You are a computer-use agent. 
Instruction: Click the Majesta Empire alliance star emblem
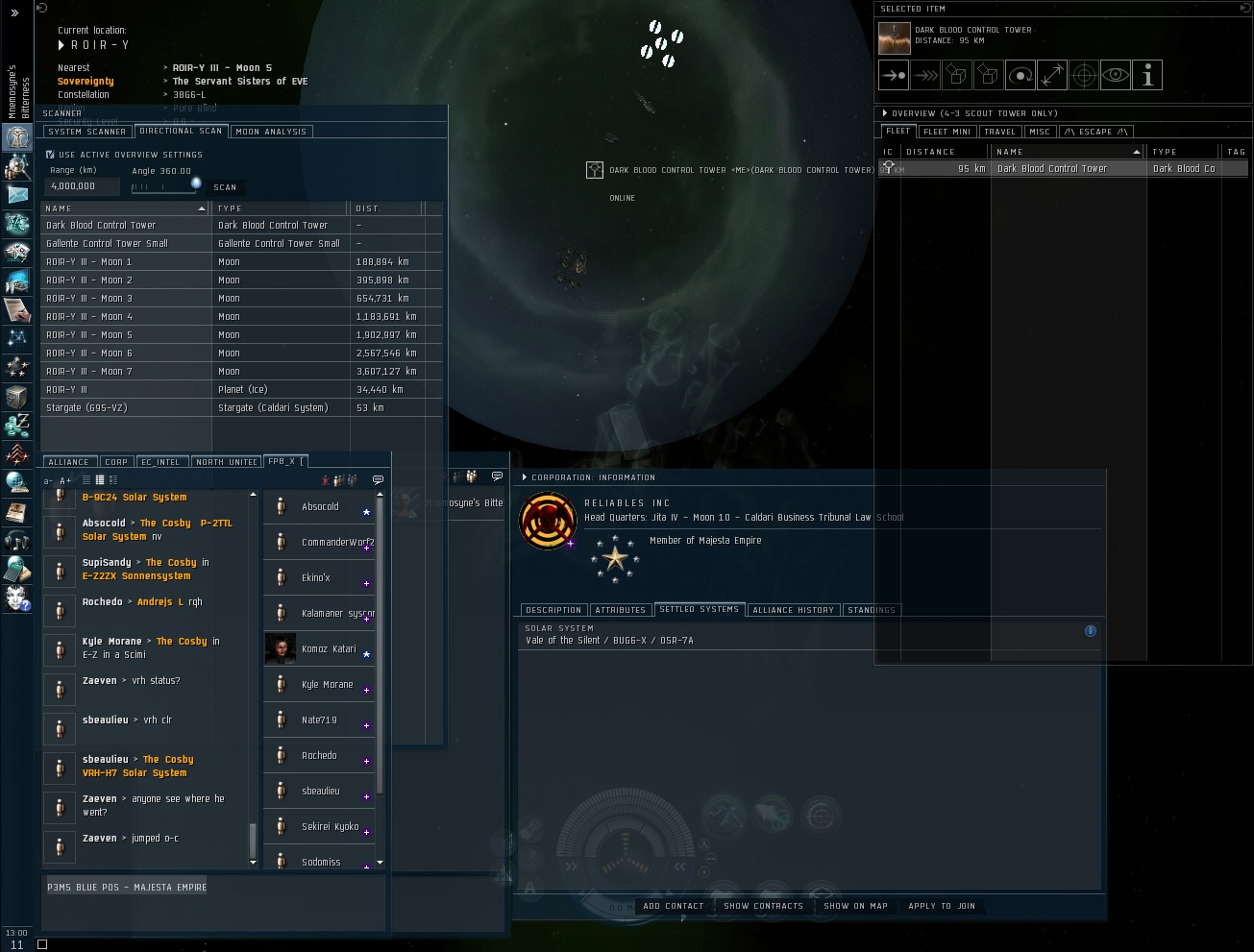(615, 558)
